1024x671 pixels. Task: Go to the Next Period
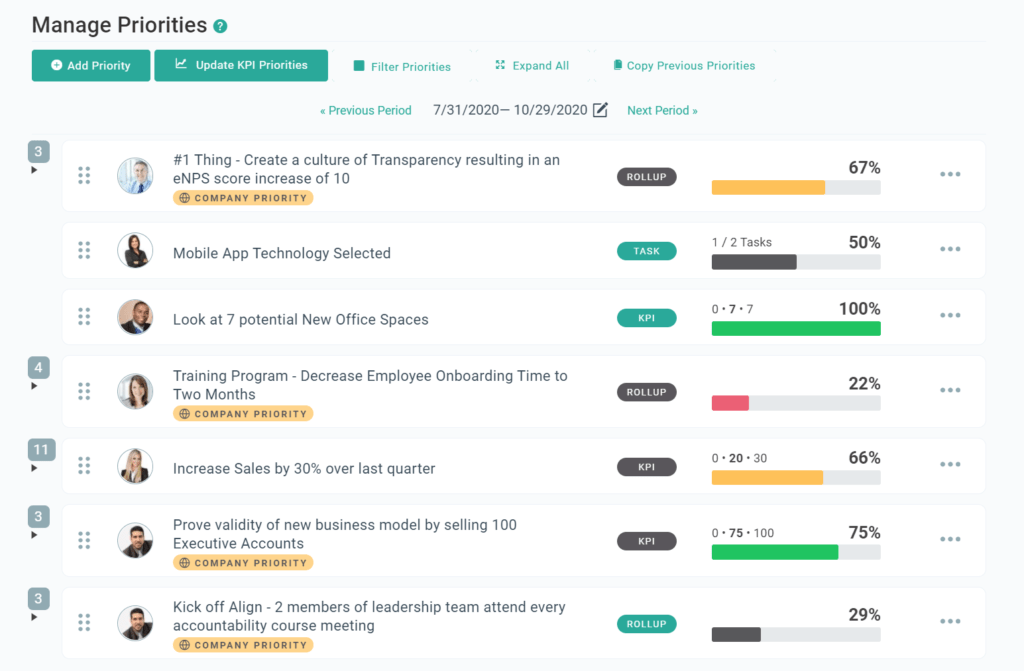coord(662,110)
